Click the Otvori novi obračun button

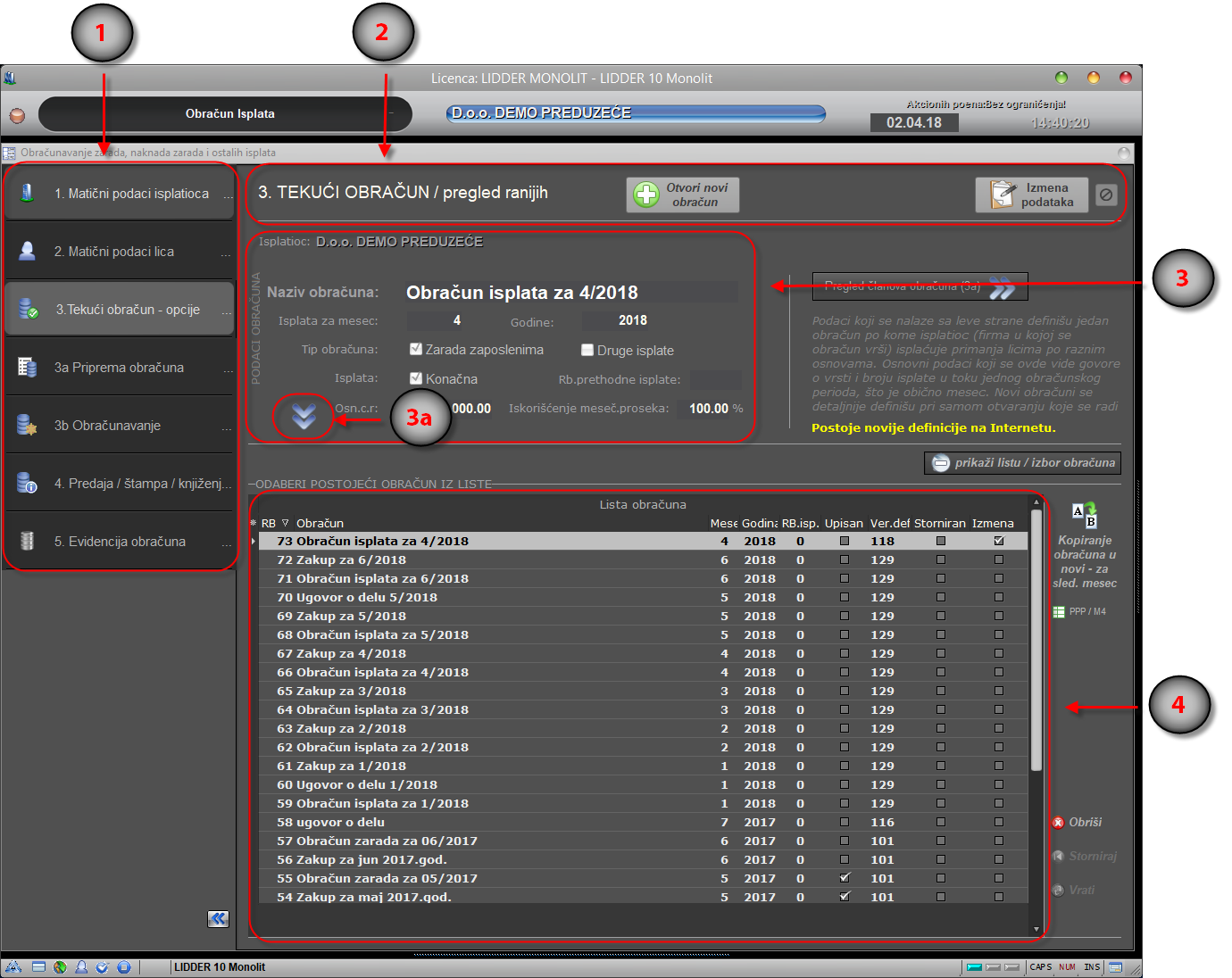coord(683,195)
